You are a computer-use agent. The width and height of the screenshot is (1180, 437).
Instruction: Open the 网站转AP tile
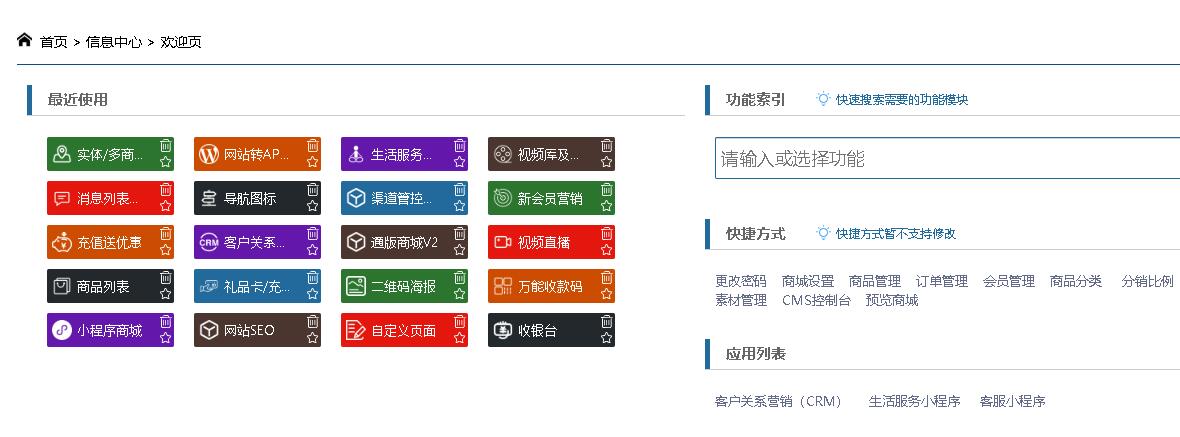coord(257,154)
